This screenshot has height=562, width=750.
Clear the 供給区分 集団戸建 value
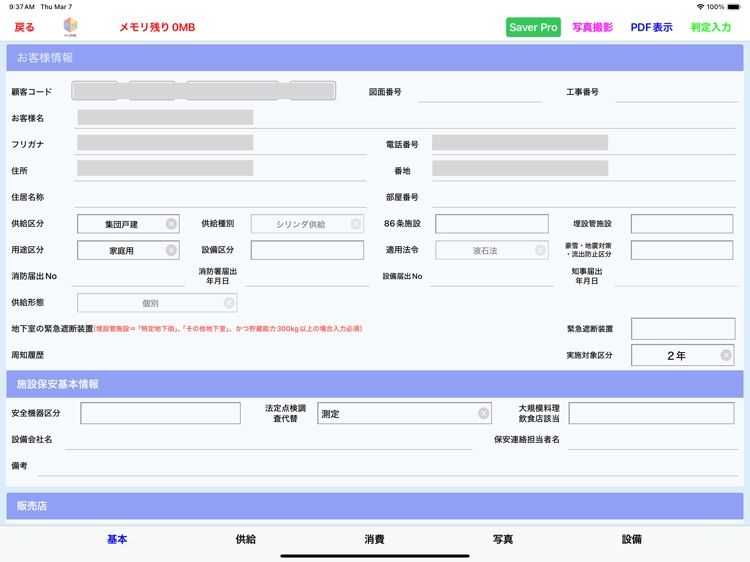(171, 224)
